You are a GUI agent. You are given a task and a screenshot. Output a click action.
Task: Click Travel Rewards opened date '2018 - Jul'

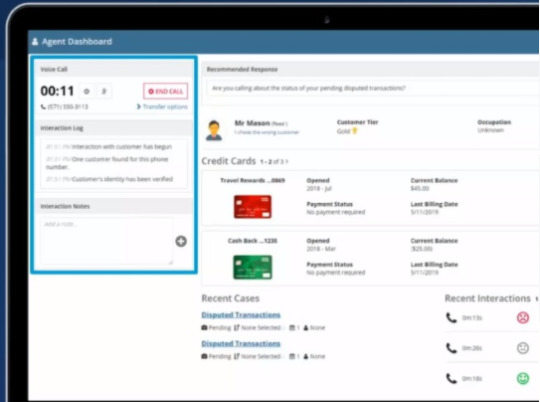point(319,188)
